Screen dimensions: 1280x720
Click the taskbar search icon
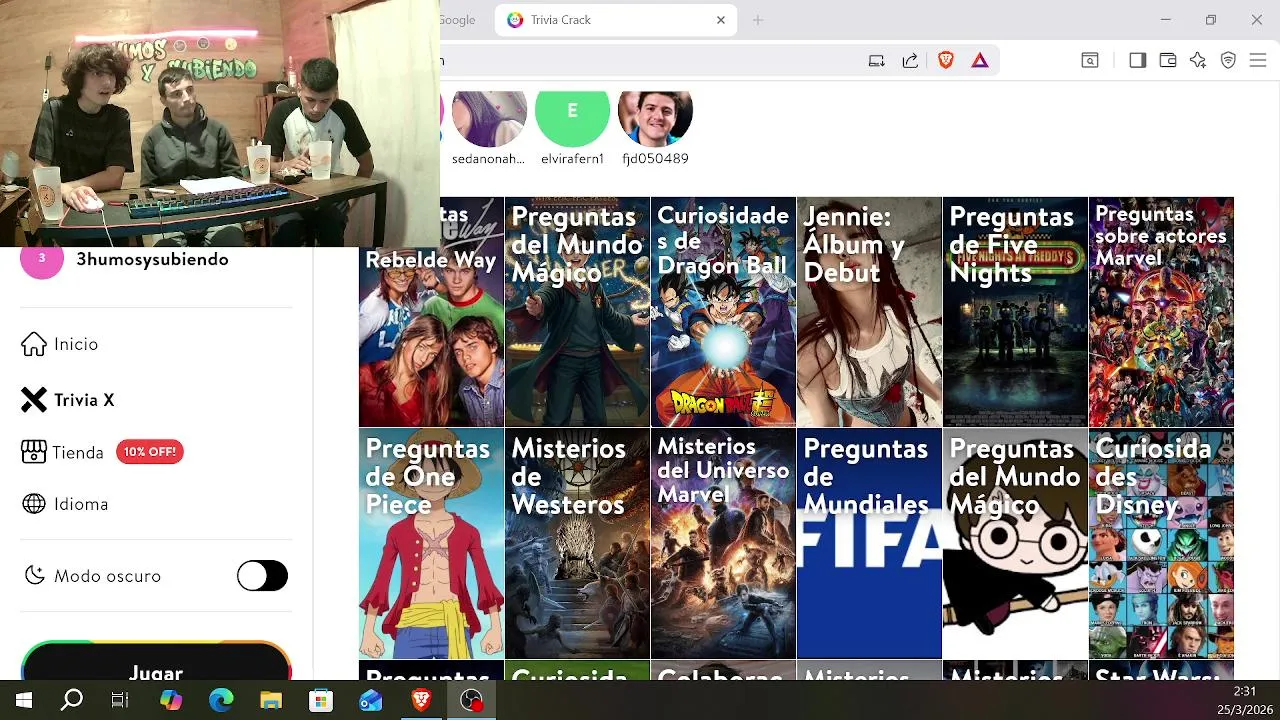(x=72, y=700)
